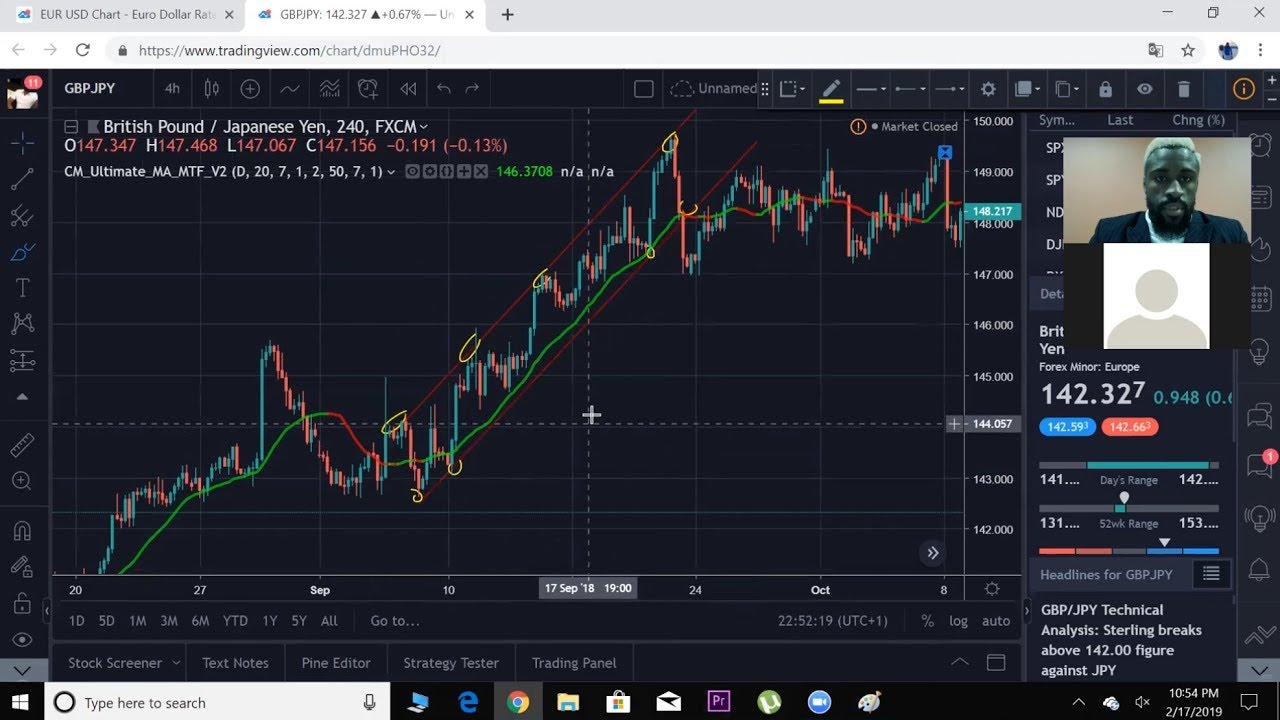Open the prediction and measurement tools
This screenshot has width=1280, height=720.
click(22, 360)
